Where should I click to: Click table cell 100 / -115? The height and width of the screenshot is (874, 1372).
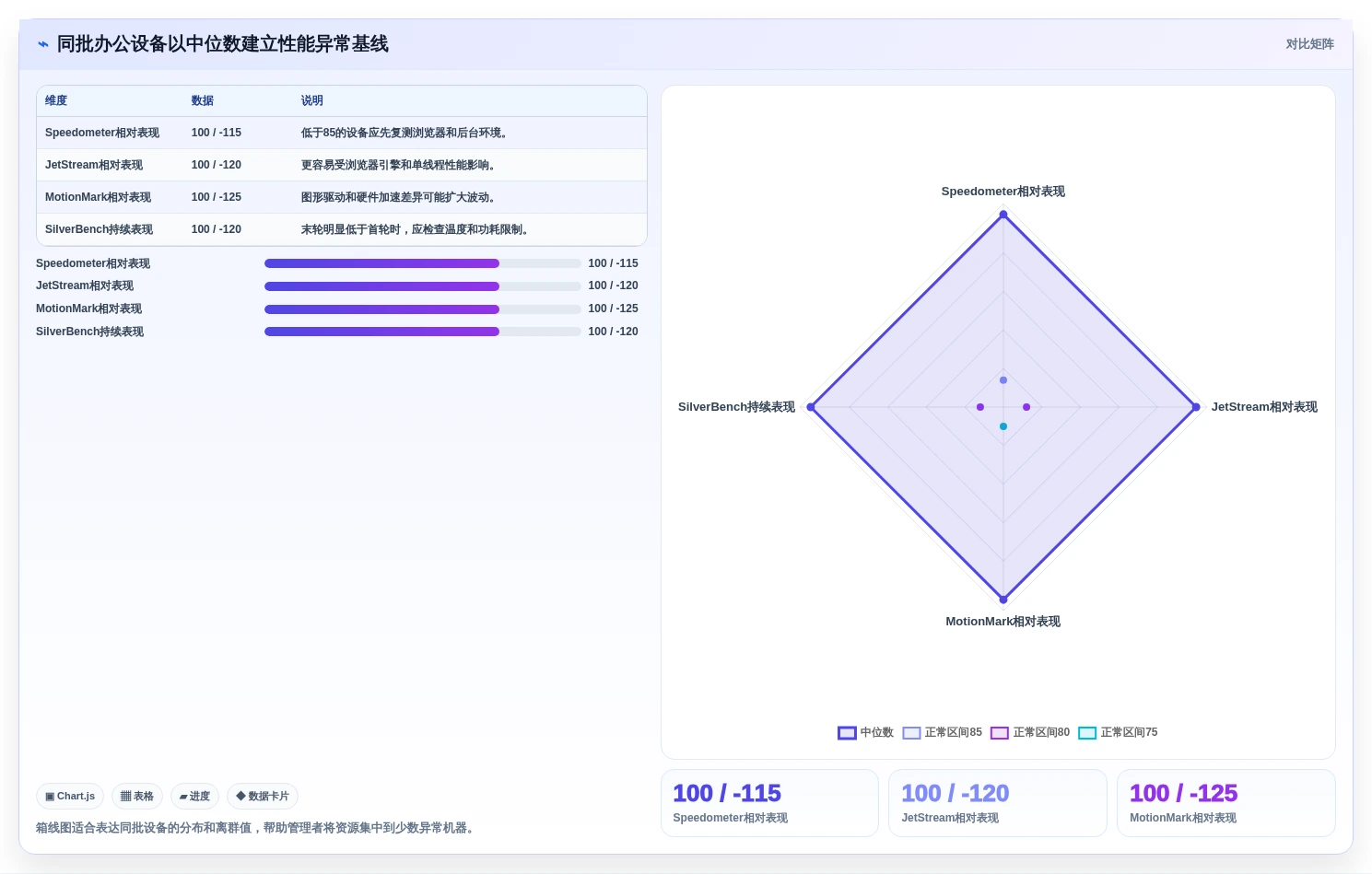[x=217, y=133]
